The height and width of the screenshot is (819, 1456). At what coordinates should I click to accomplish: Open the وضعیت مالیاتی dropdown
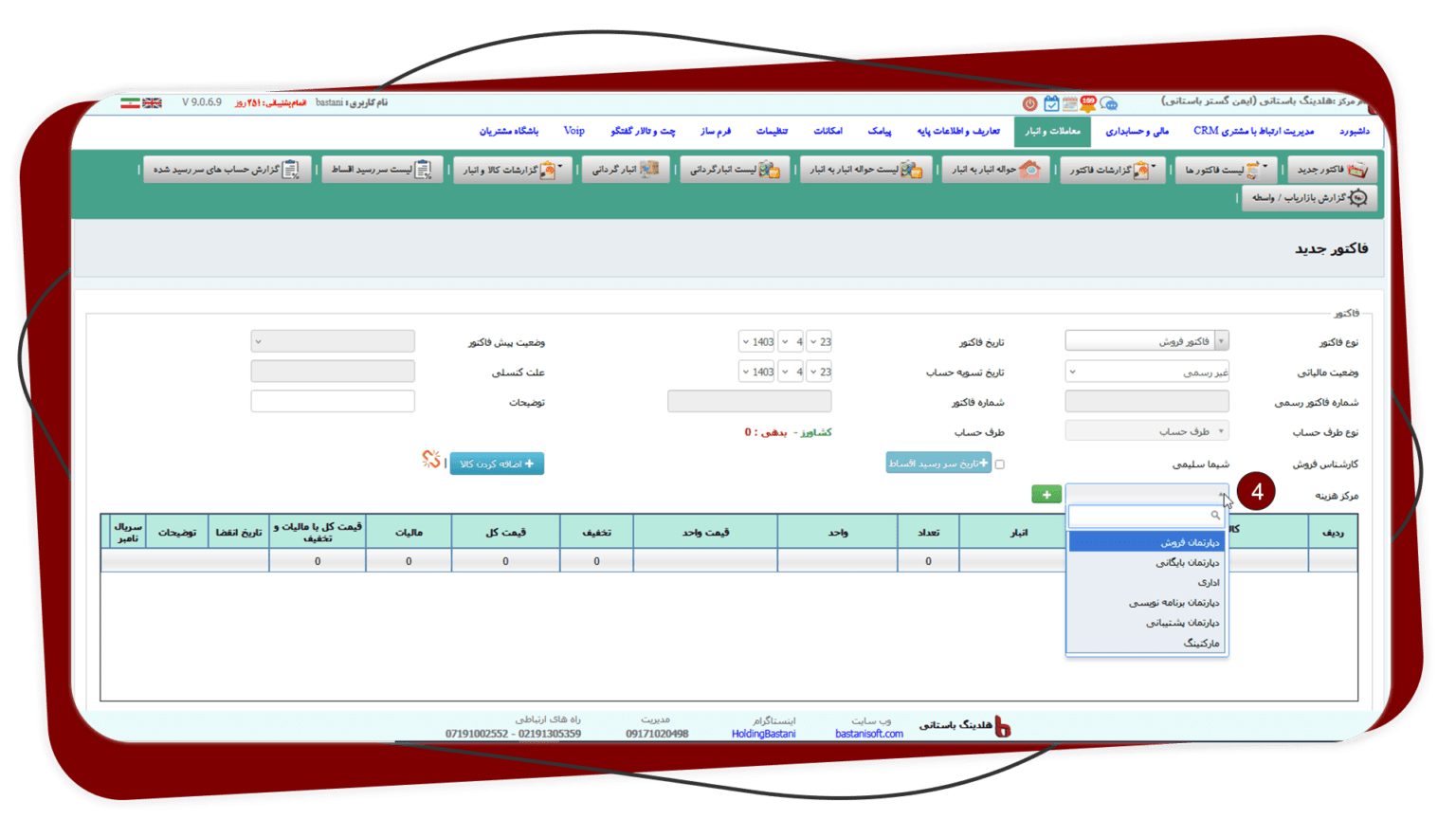(x=1147, y=372)
